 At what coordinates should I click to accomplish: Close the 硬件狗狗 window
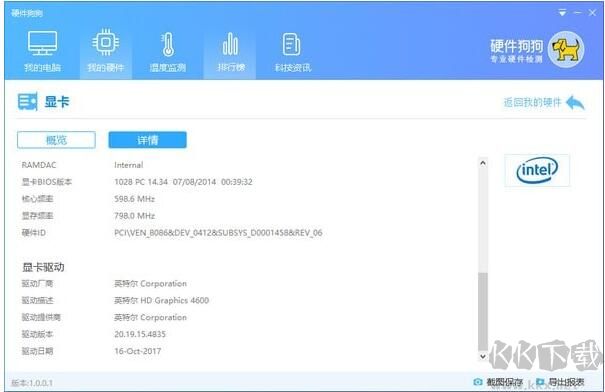coord(592,13)
